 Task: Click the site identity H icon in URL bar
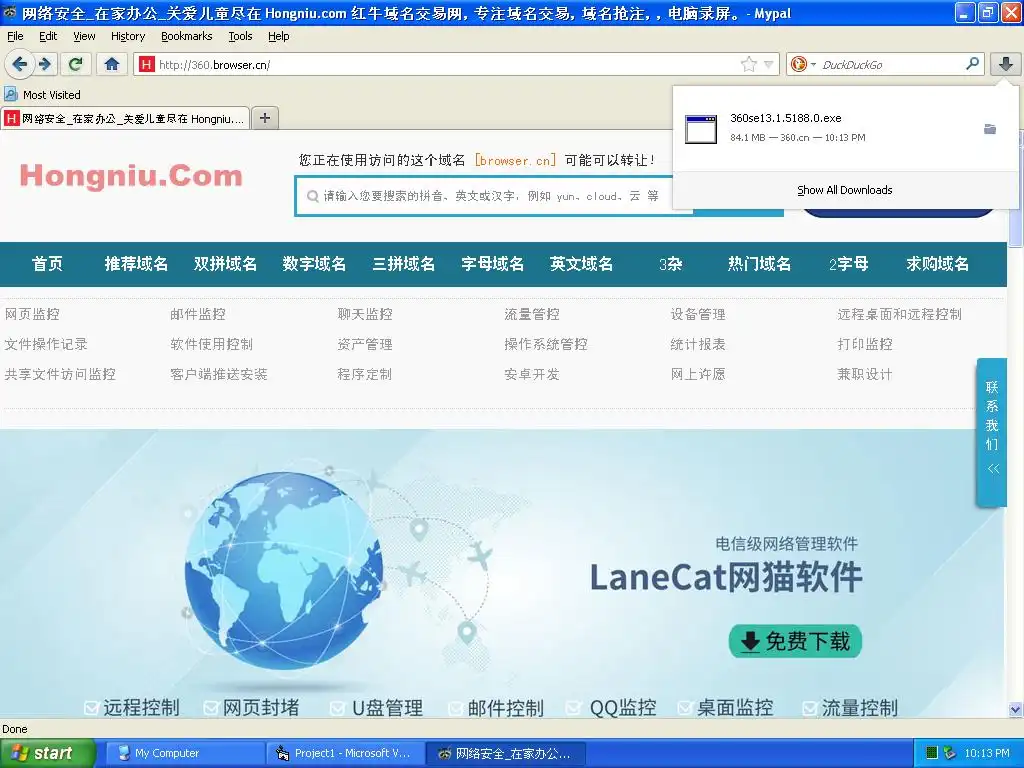coord(146,64)
